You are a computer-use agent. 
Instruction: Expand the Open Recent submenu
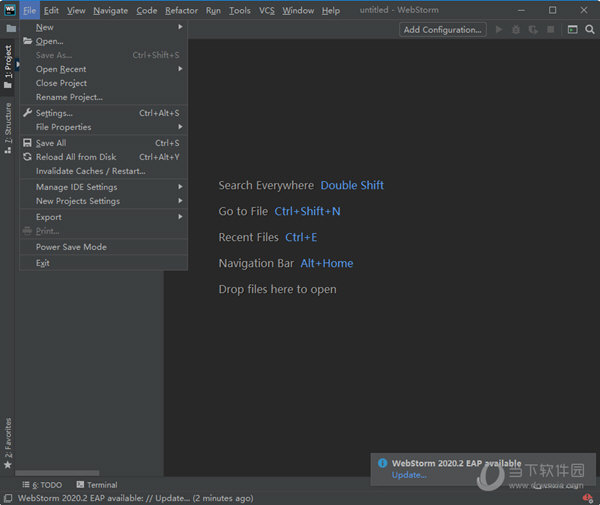(x=103, y=69)
